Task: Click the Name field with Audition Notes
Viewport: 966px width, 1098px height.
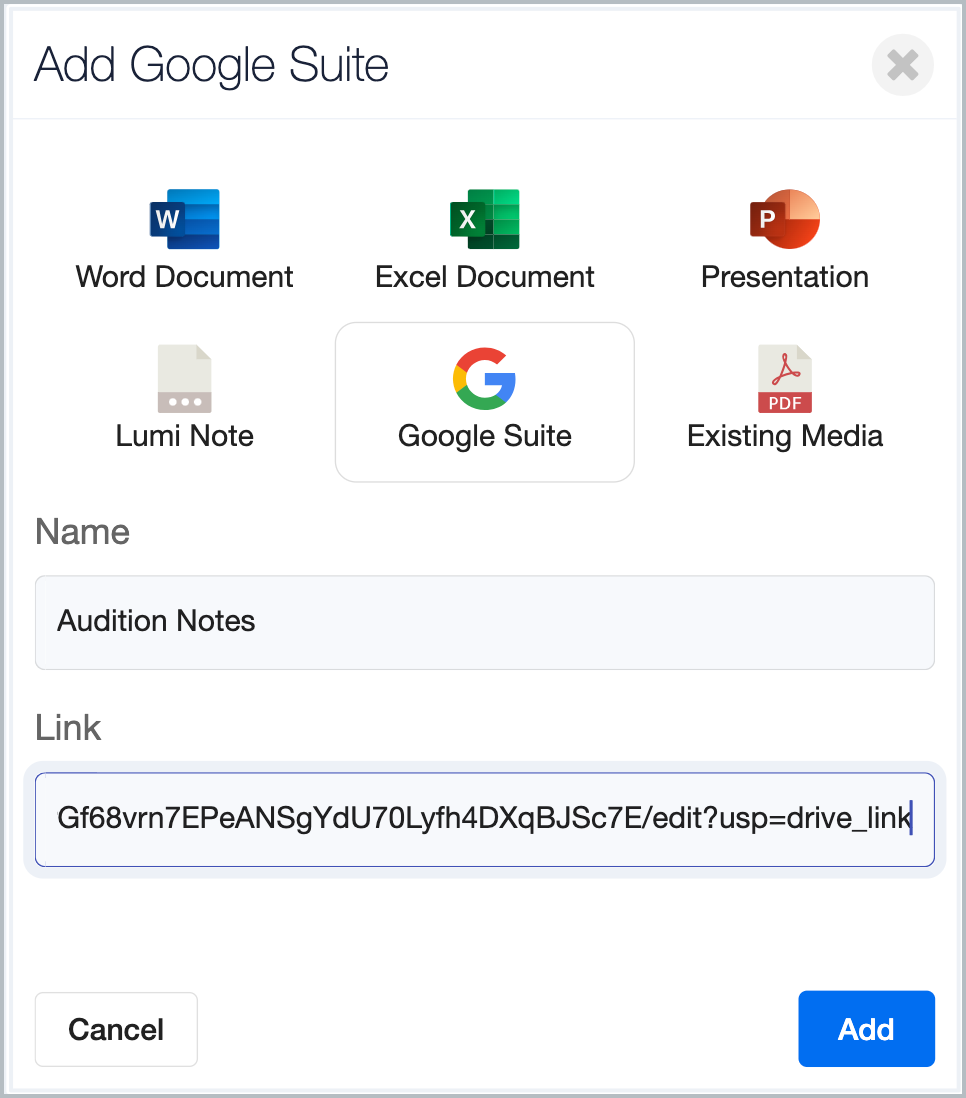Action: (485, 623)
